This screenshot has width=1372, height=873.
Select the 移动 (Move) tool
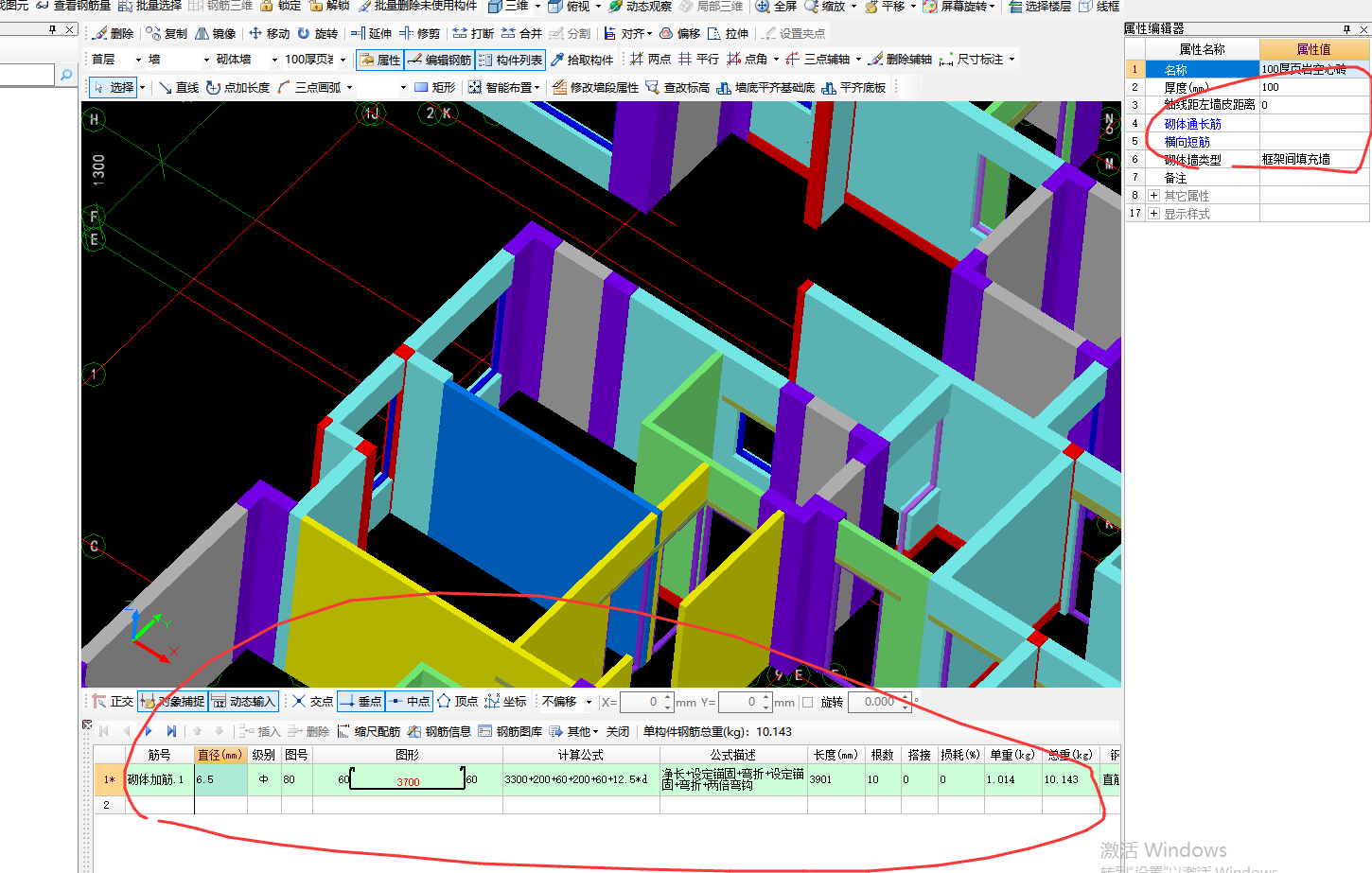269,33
